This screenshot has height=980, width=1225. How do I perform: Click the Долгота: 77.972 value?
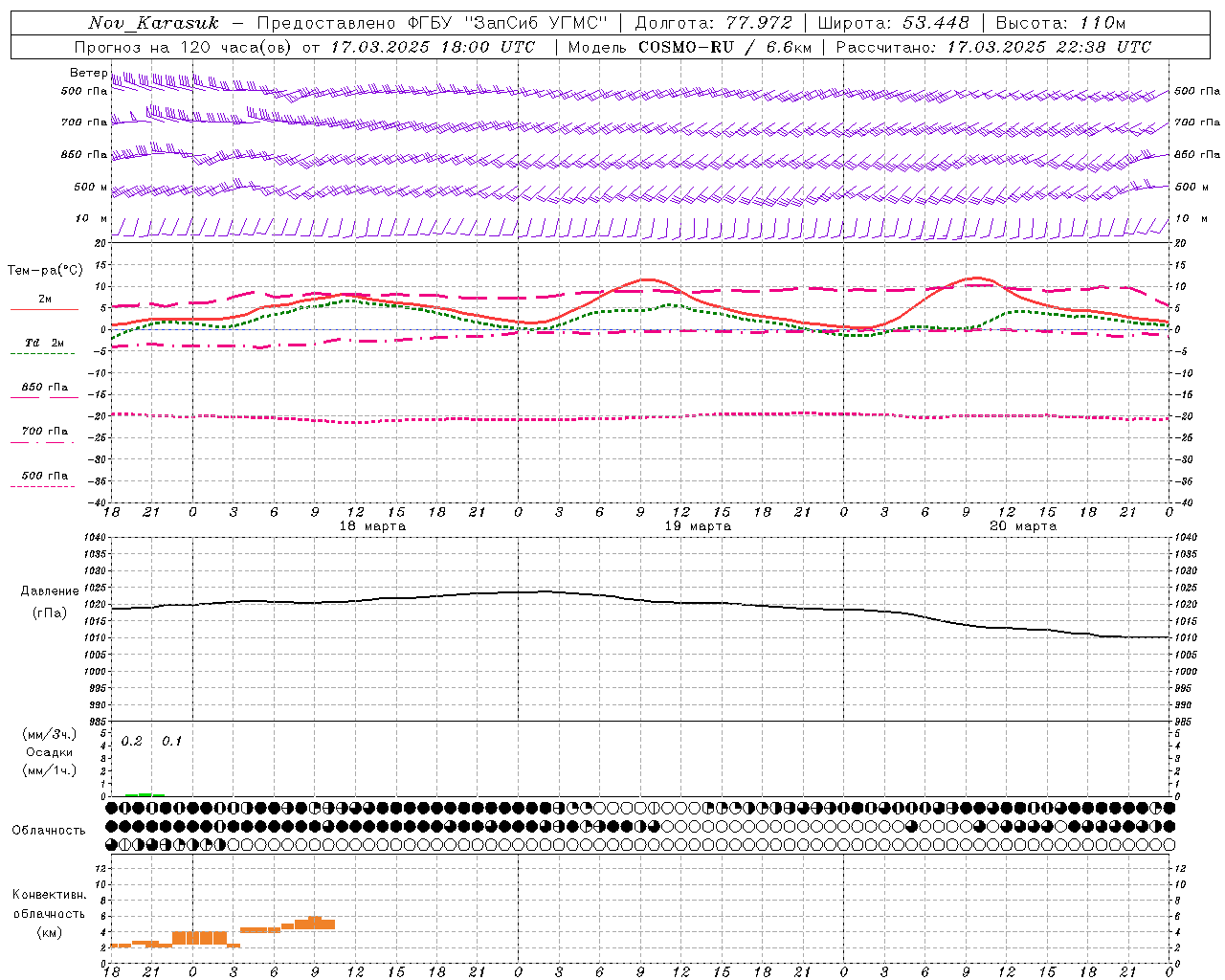coord(714,23)
